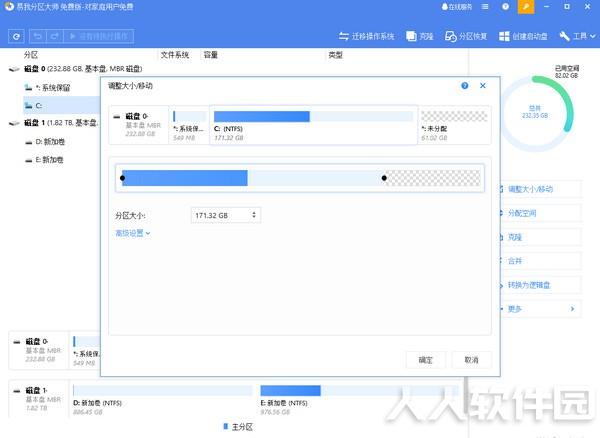
Task: Expand More (更多) options in side panel
Action: pyautogui.click(x=541, y=309)
